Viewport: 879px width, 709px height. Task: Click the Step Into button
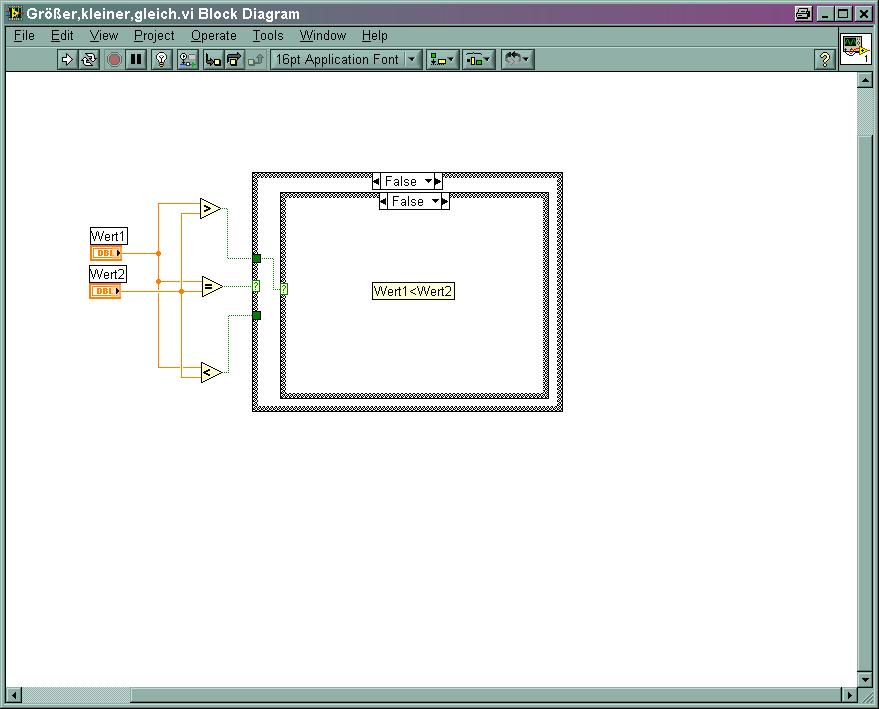point(213,60)
